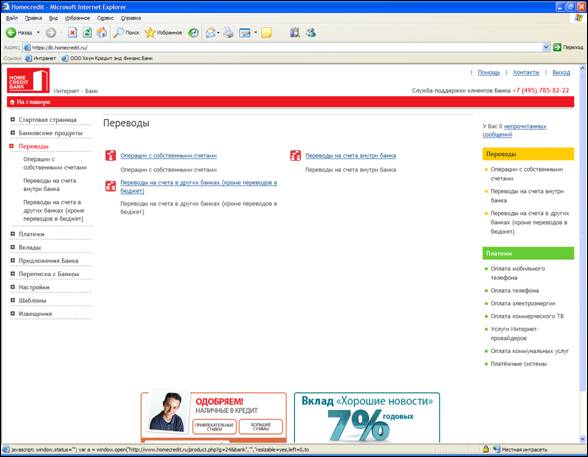The height and width of the screenshot is (457, 588).
Task: Click the Print toolbar icon
Action: point(228,33)
